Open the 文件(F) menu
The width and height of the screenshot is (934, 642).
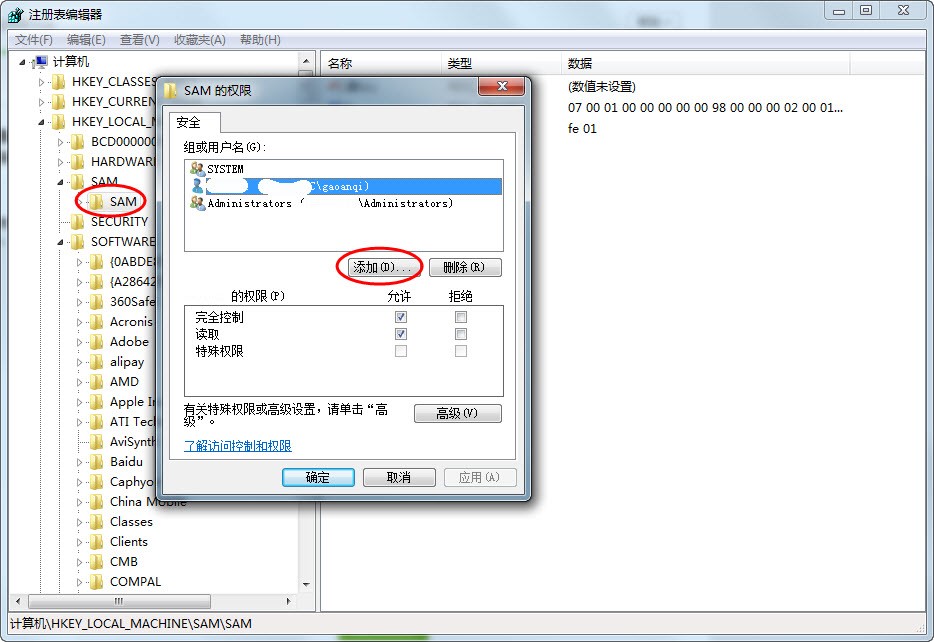[34, 40]
